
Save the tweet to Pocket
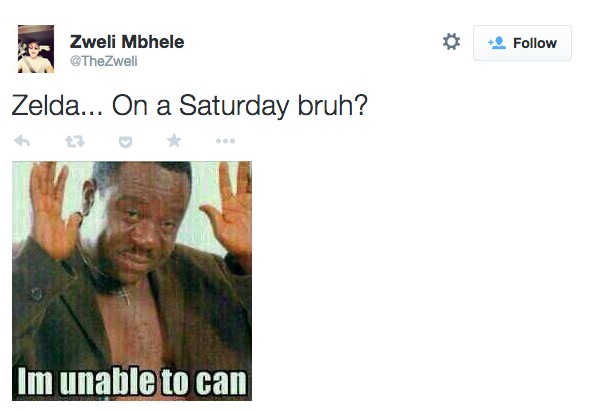pyautogui.click(x=125, y=142)
